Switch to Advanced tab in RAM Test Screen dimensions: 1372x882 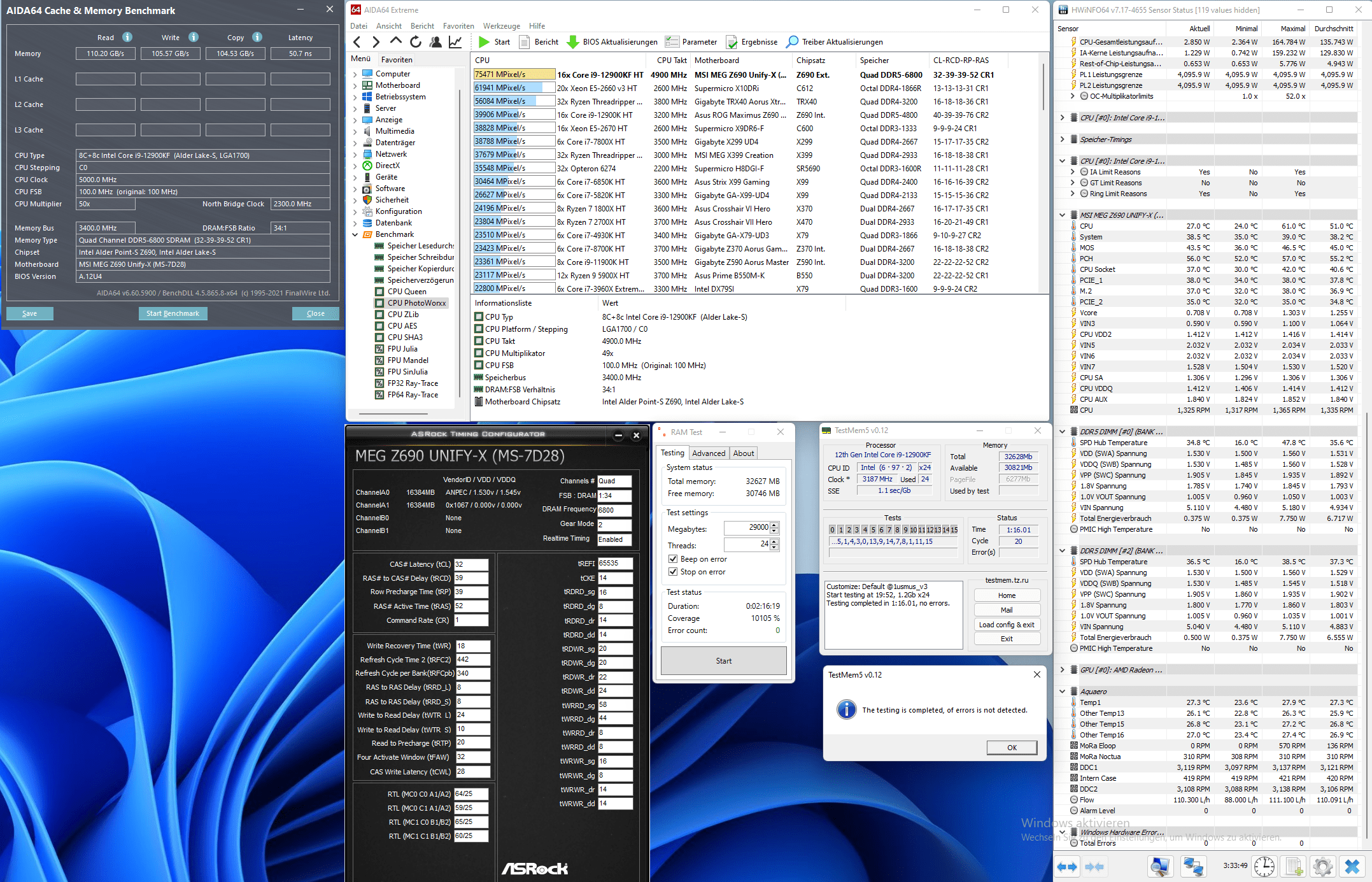709,453
